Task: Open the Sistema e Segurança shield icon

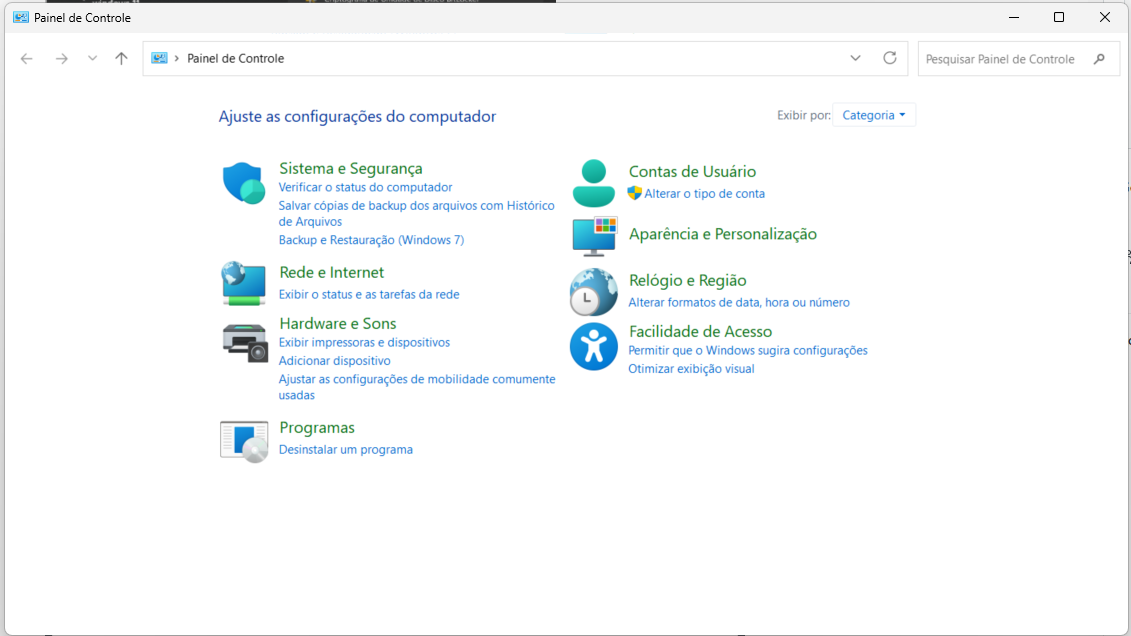Action: pyautogui.click(x=244, y=183)
